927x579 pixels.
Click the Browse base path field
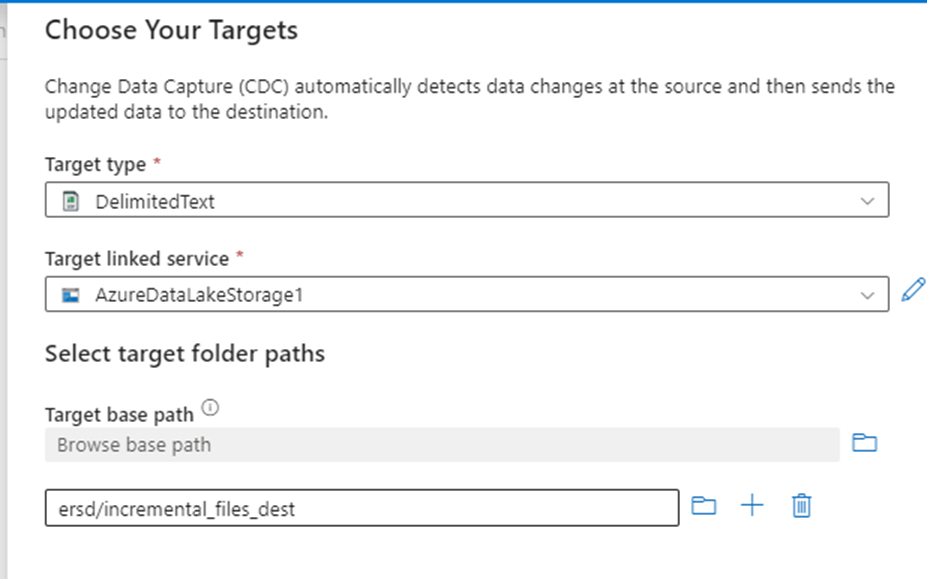click(442, 445)
